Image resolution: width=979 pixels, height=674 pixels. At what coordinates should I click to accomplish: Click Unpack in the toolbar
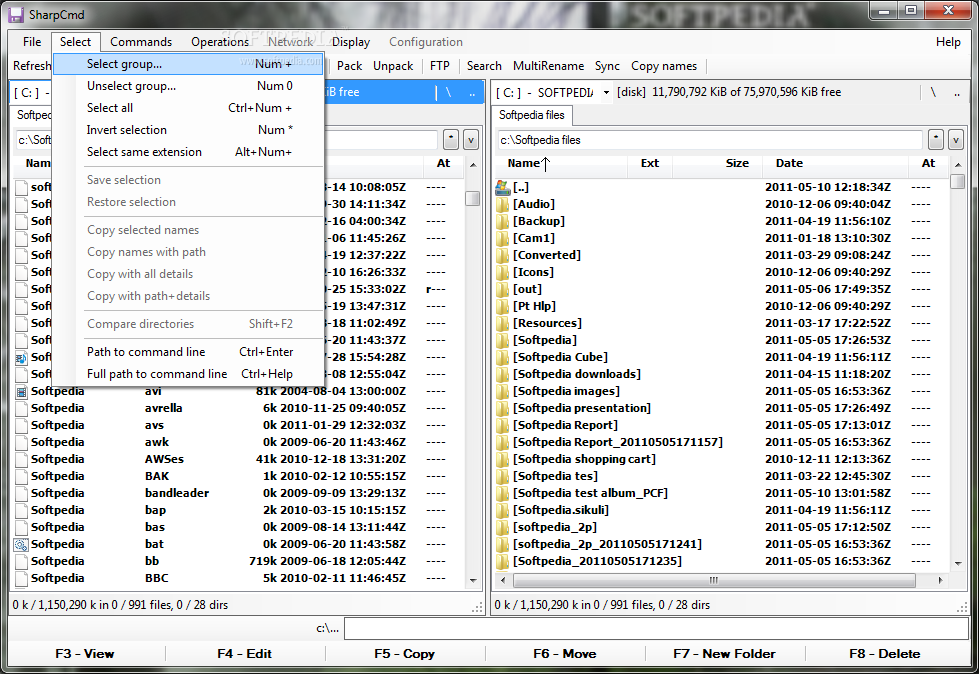(393, 66)
